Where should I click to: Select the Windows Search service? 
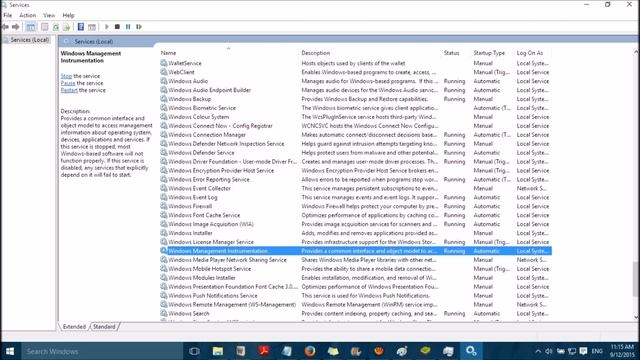click(355, 314)
